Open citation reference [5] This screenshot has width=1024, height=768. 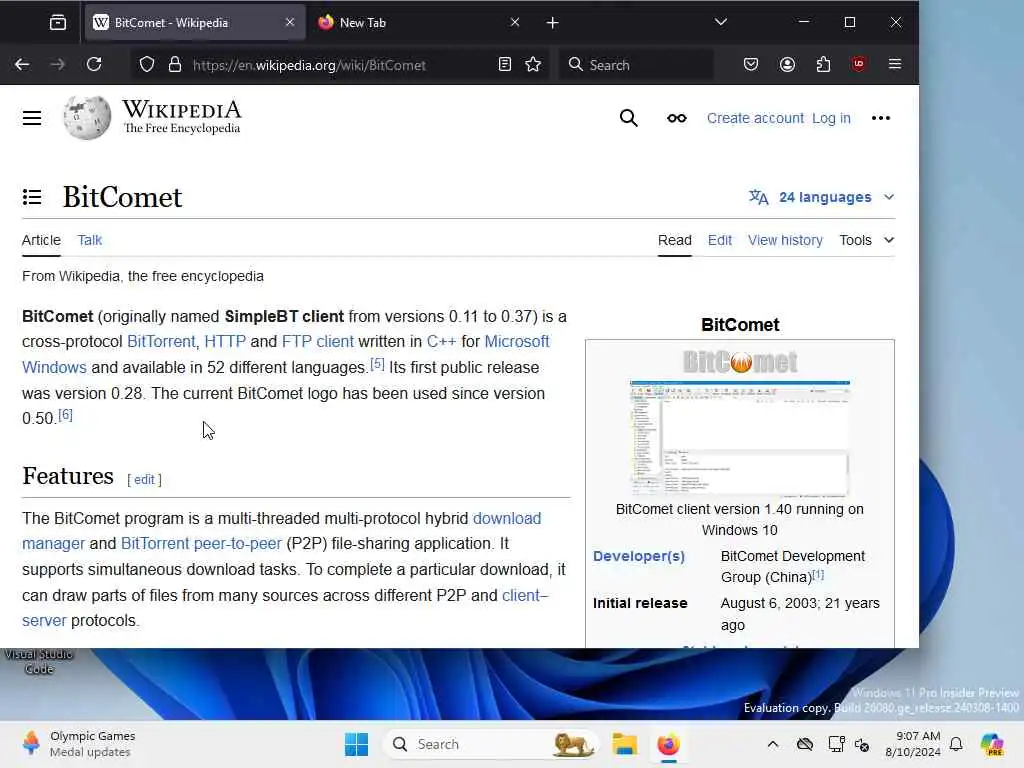(377, 364)
